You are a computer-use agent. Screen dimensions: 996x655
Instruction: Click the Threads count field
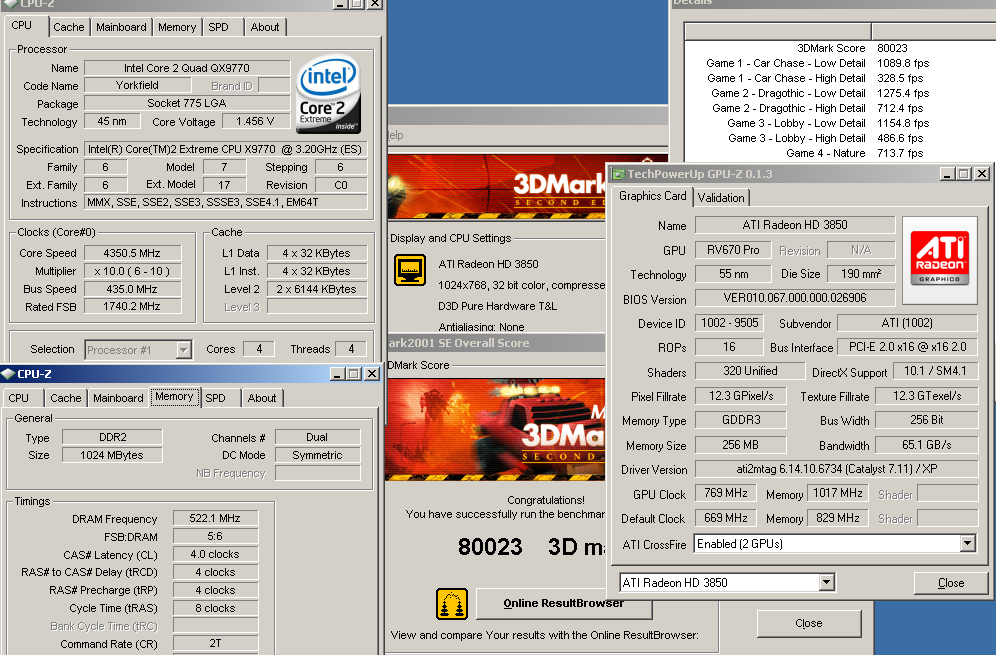click(x=351, y=349)
